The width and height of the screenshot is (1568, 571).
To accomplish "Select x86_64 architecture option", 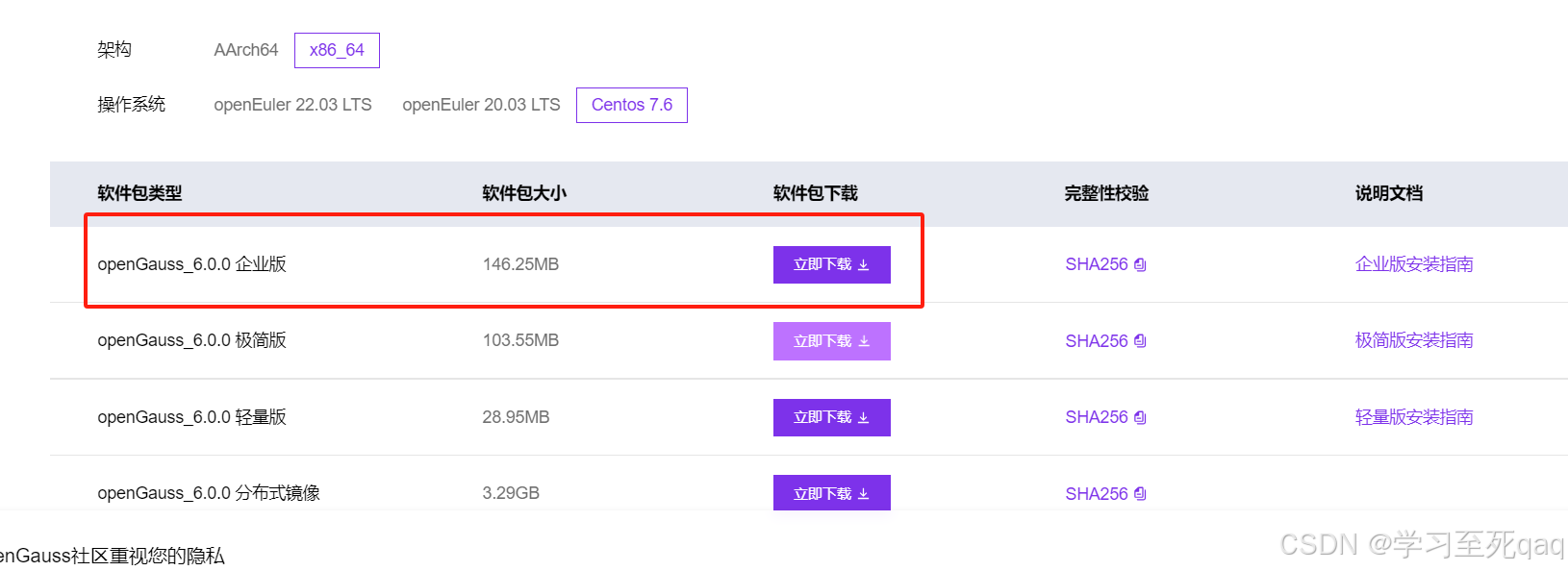I will click(x=337, y=50).
